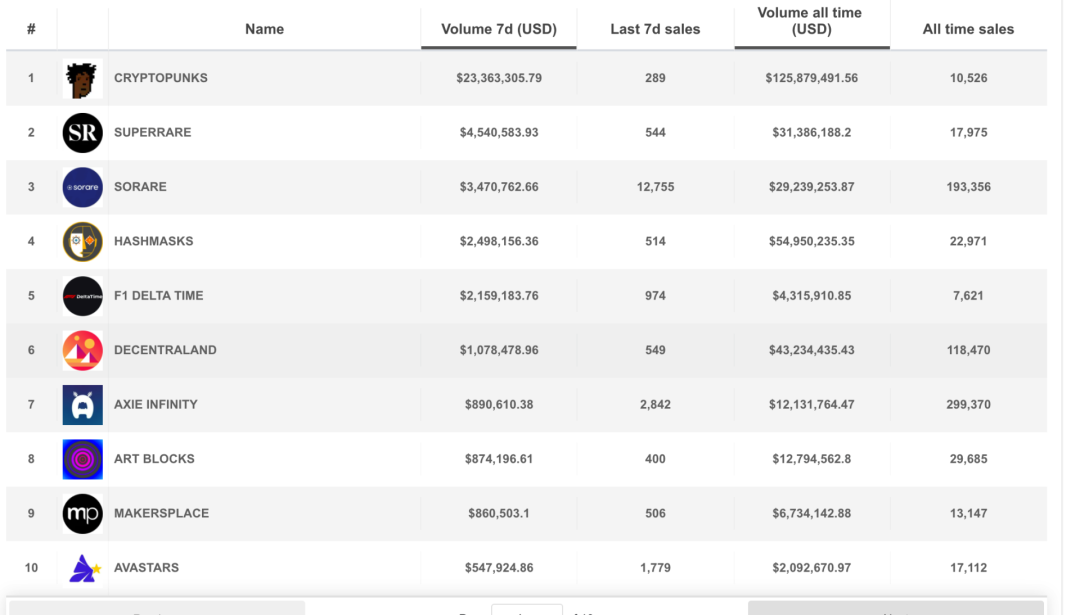Click Art Blocks all-time volume $12,794,562.8
This screenshot has height=615, width=1080.
click(x=811, y=459)
